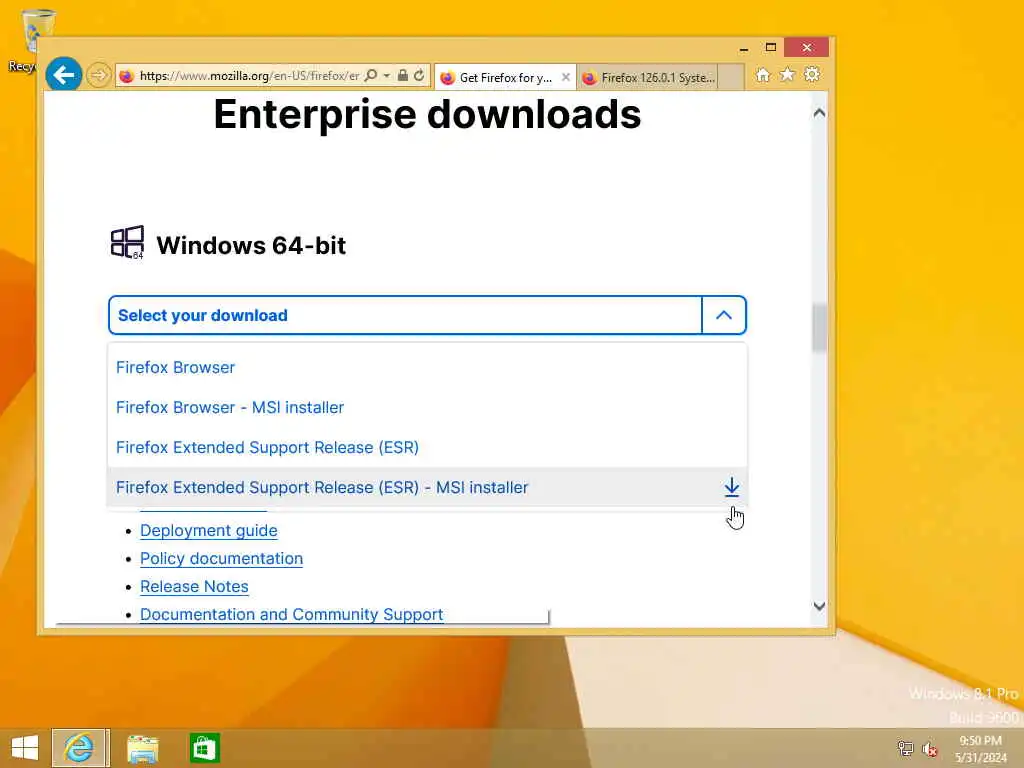Viewport: 1024px width, 768px height.
Task: Click the security lock icon
Action: pyautogui.click(x=403, y=76)
